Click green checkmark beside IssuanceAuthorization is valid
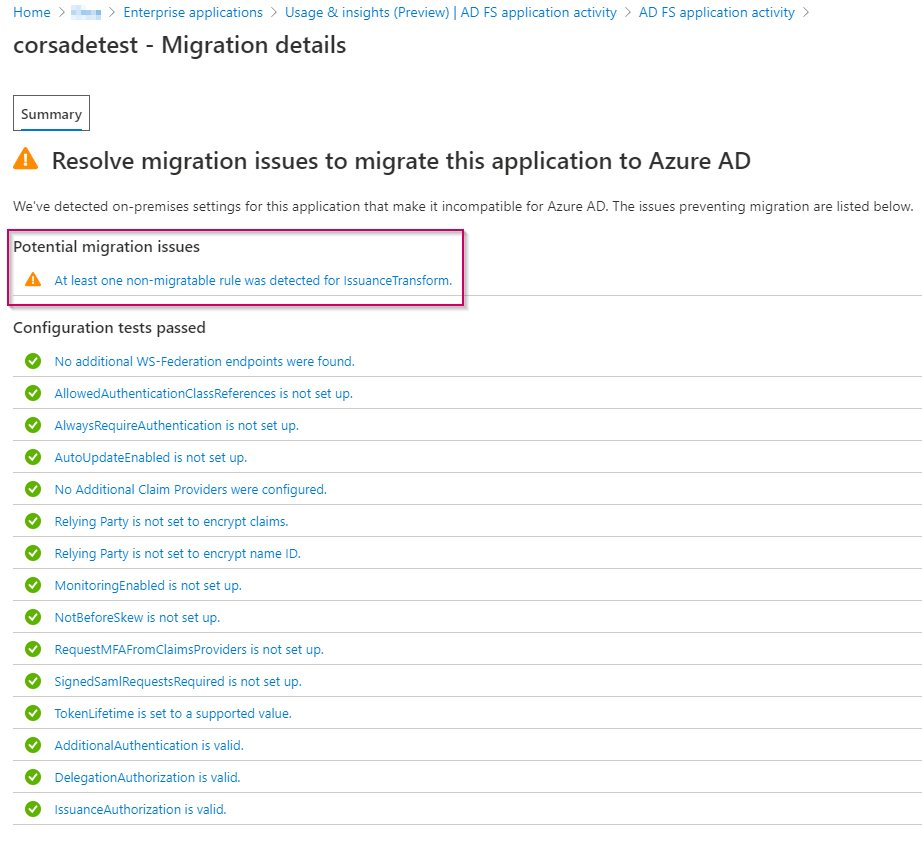Viewport: 922px width, 861px height. (x=33, y=809)
